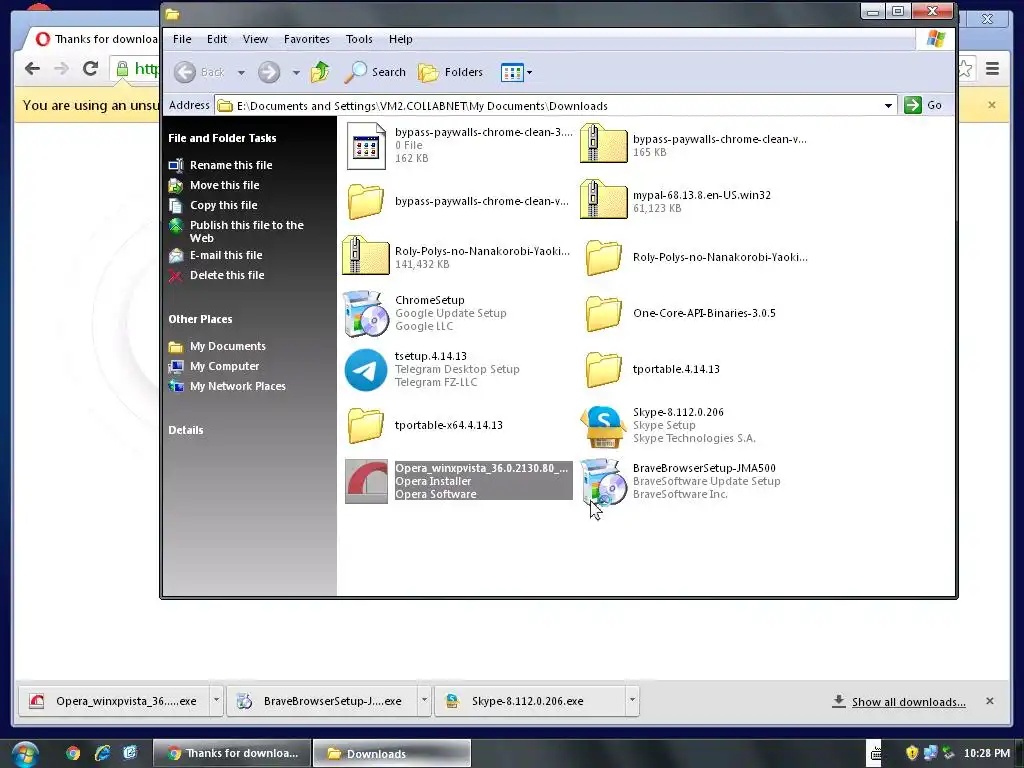Screen dimensions: 1024x768
Task: Dismiss the unsupported browser warning bar
Action: pos(992,104)
